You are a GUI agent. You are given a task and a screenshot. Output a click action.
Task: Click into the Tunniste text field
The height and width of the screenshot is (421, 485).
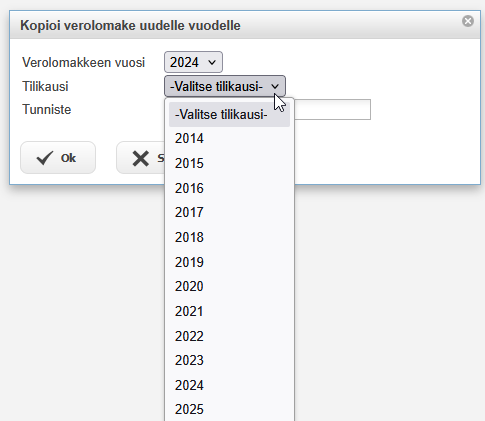click(x=332, y=109)
